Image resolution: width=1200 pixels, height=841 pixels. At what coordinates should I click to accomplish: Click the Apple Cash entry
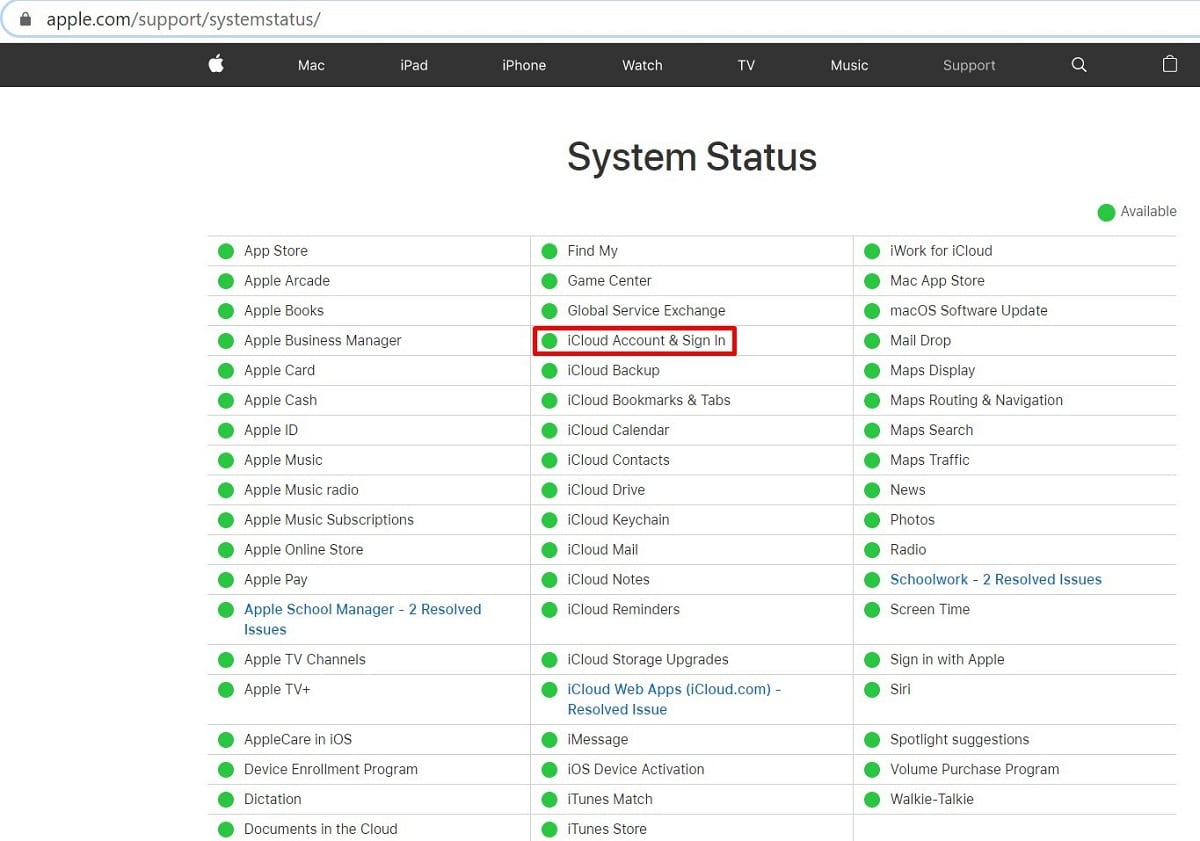click(280, 400)
